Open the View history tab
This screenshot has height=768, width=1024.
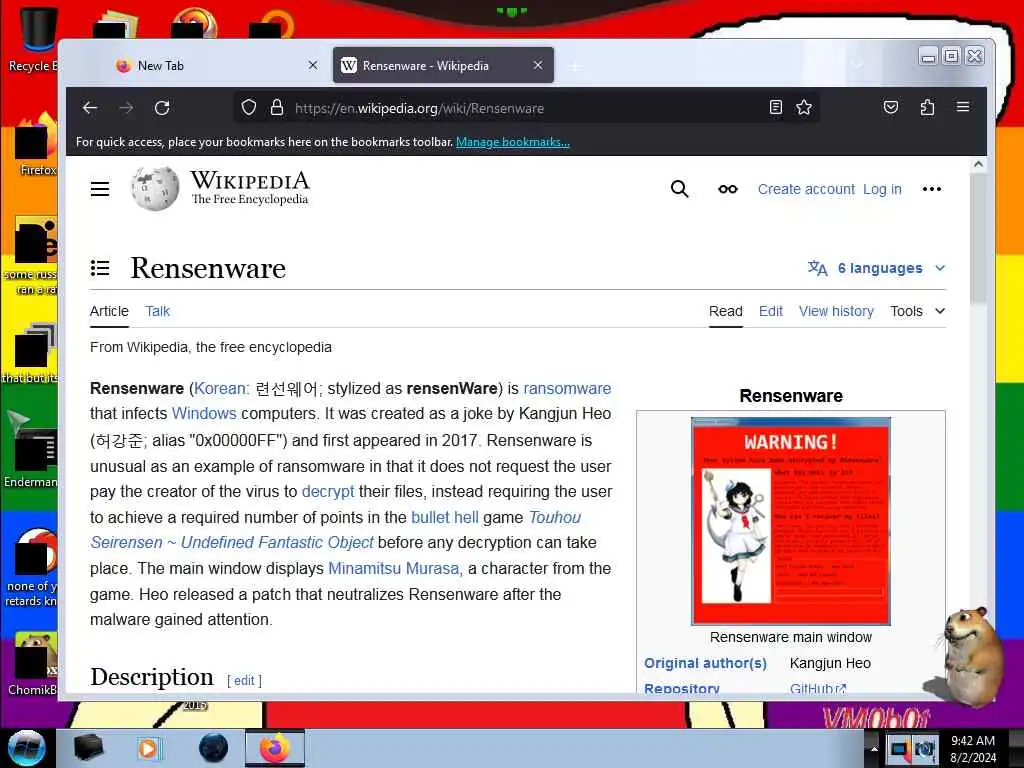coord(836,312)
